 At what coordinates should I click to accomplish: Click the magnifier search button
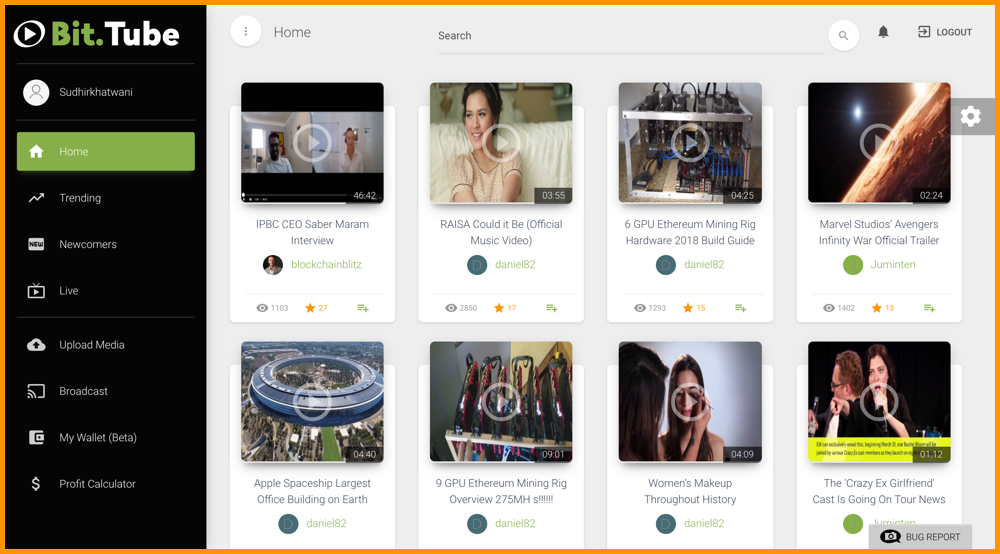843,36
